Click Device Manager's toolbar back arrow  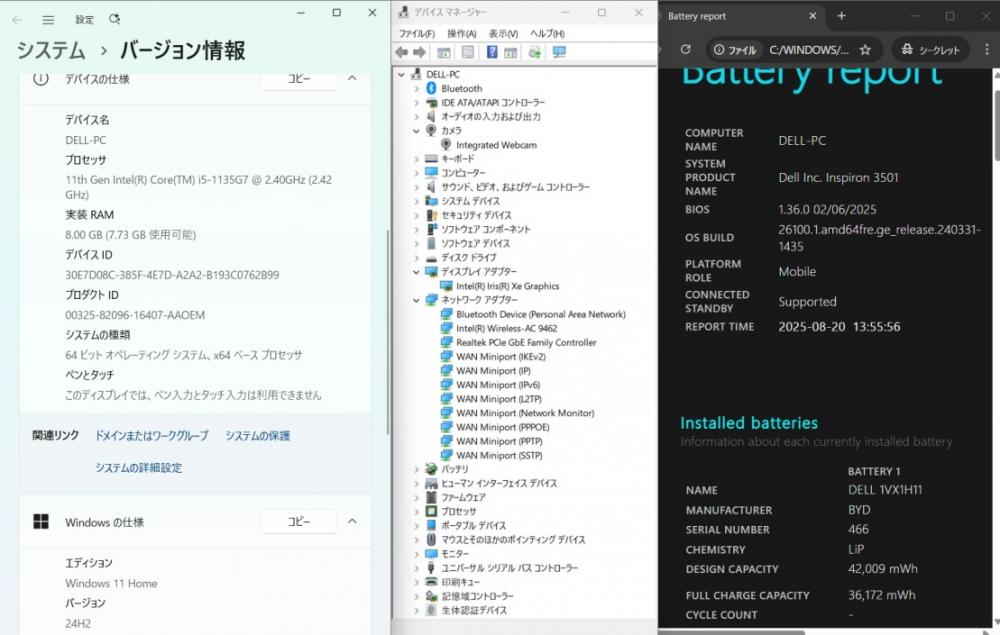(402, 52)
